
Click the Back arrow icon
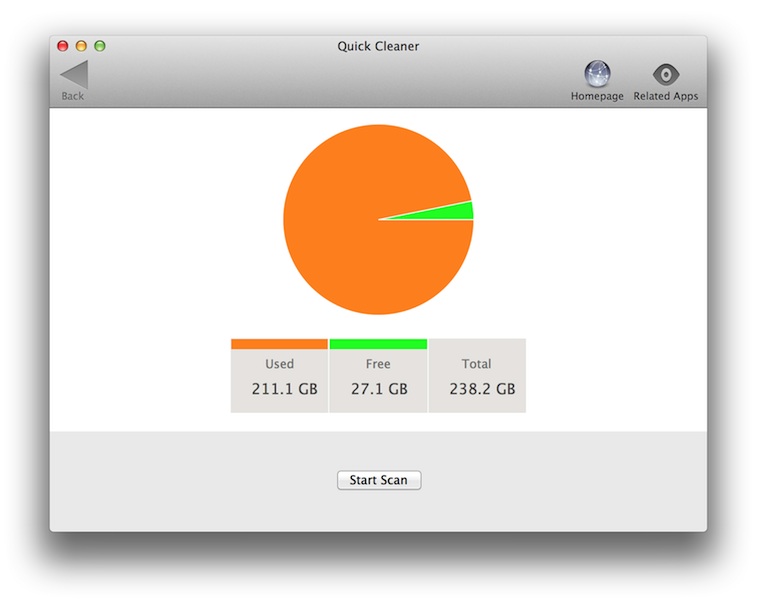[x=74, y=75]
